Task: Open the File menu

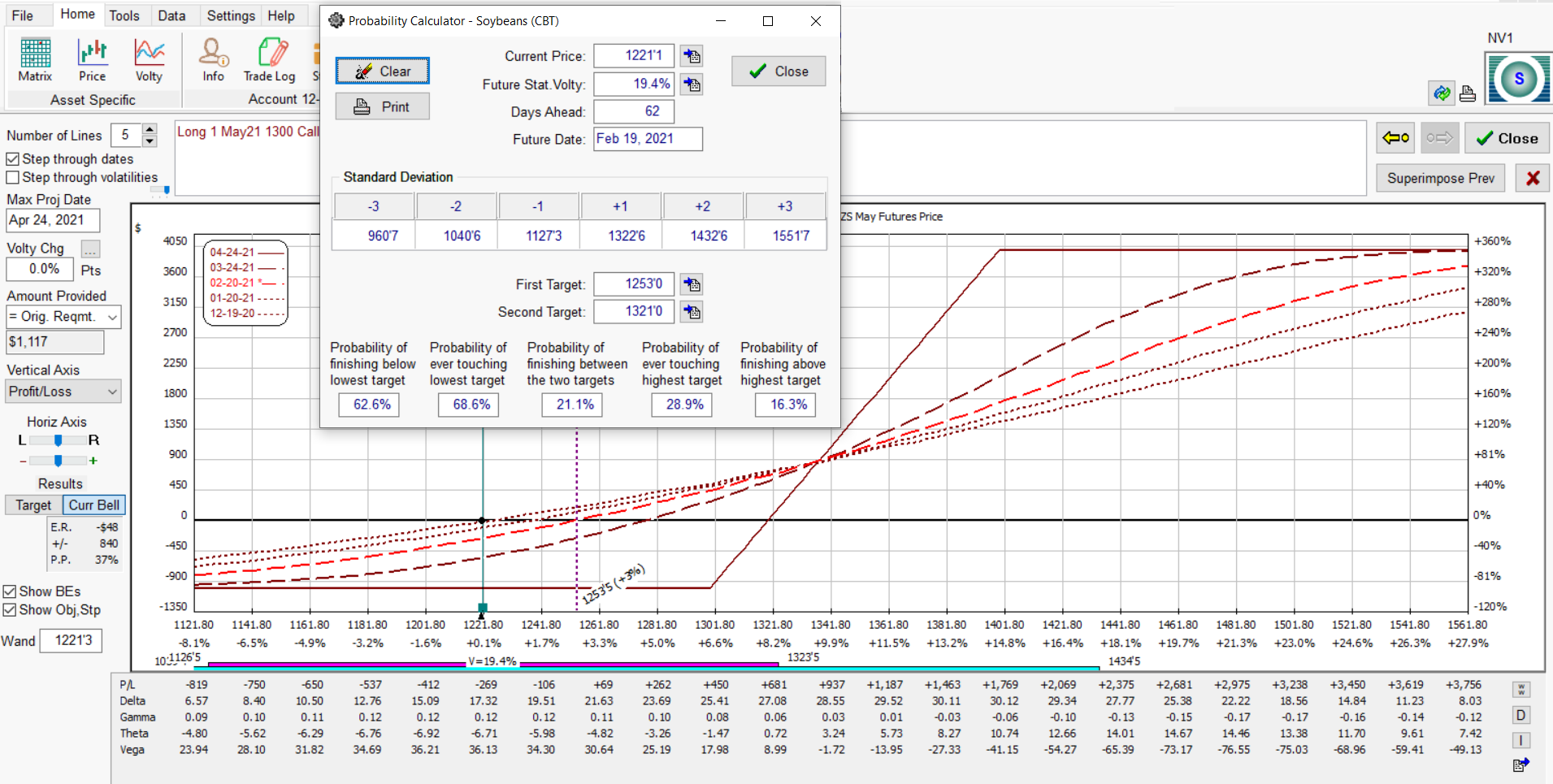Action: tap(23, 15)
